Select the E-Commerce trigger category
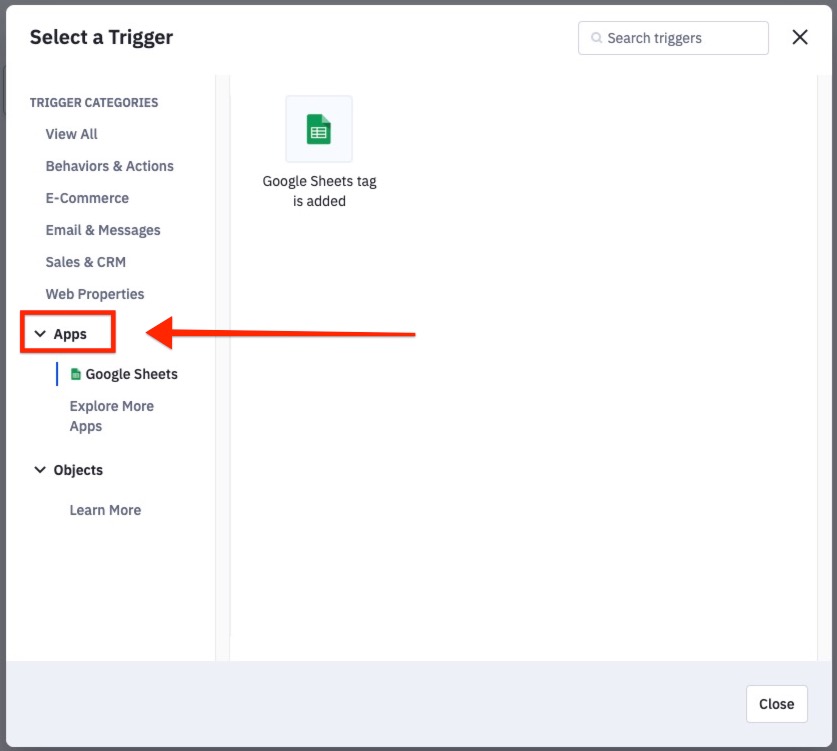Image resolution: width=837 pixels, height=751 pixels. tap(87, 197)
